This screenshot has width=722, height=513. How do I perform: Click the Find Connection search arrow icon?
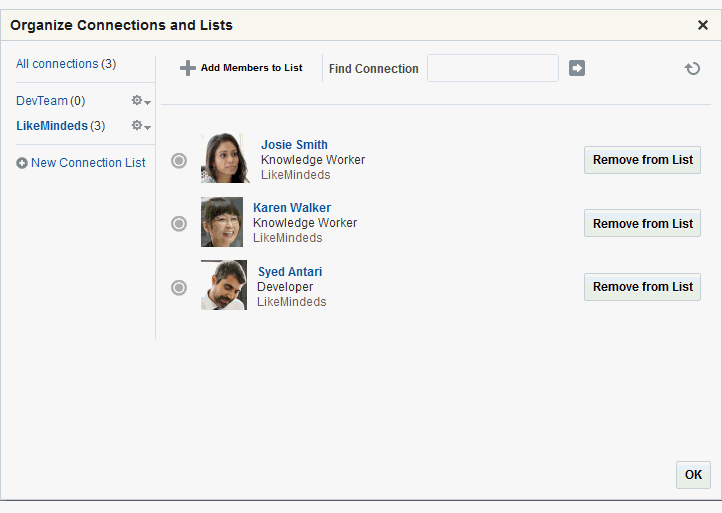click(x=577, y=68)
